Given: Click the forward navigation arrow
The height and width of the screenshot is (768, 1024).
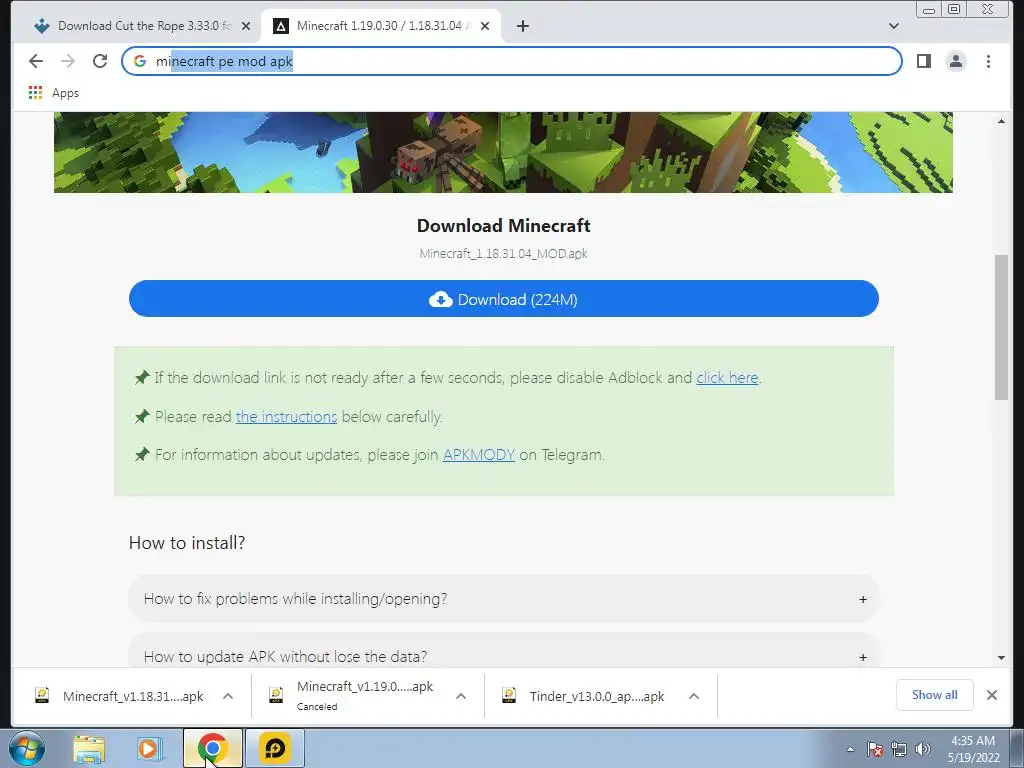Looking at the screenshot, I should point(68,61).
